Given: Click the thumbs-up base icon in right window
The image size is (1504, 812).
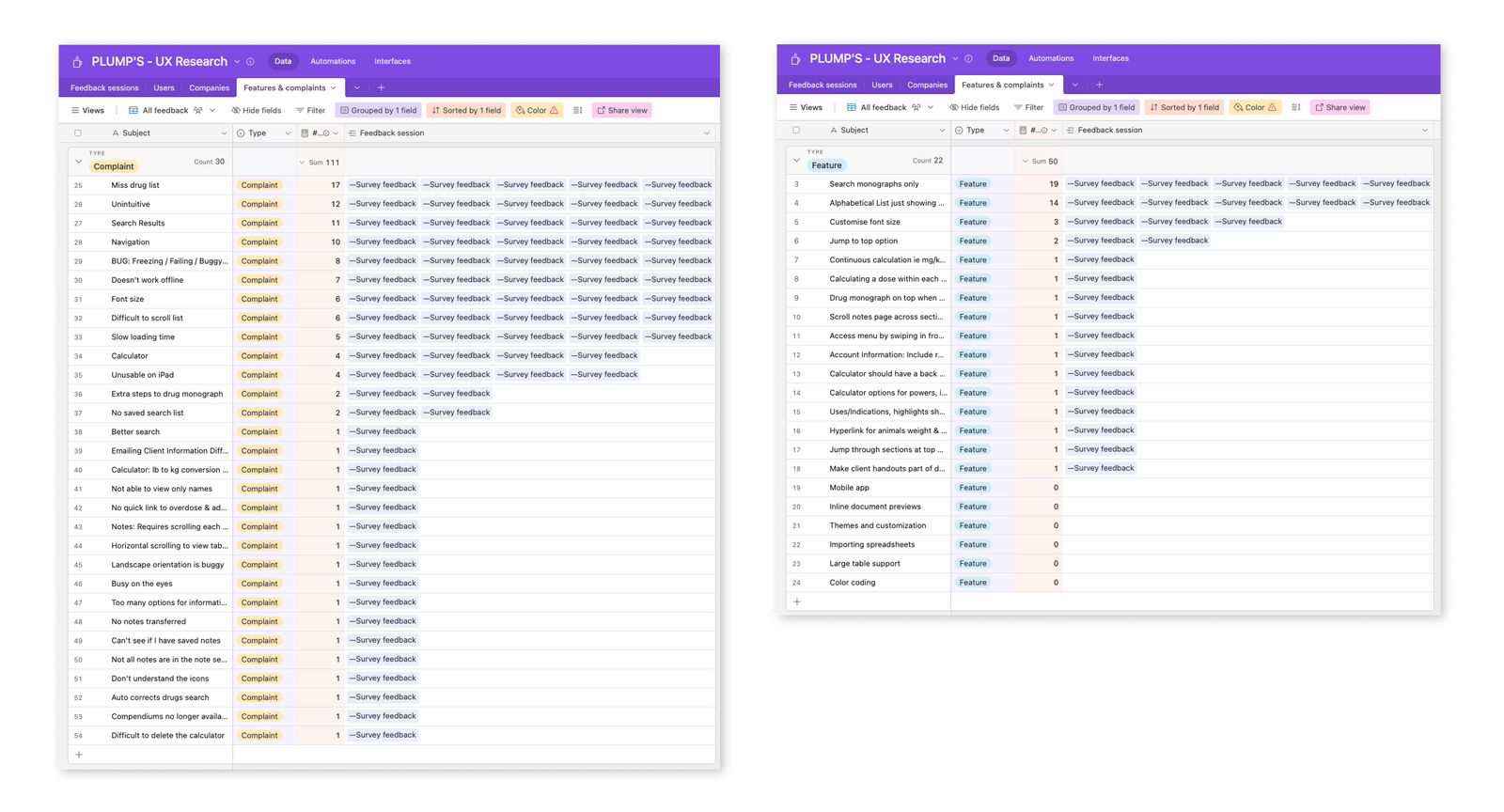Looking at the screenshot, I should coord(795,58).
